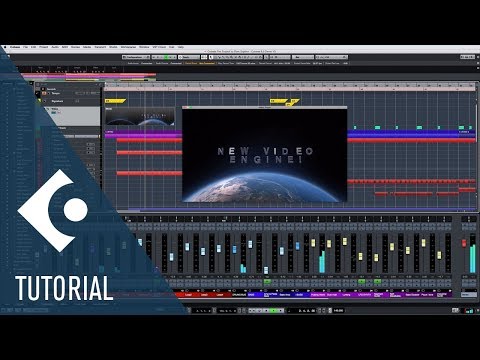The image size is (480, 360).
Task: Click the Record Format status entry
Action: point(275,63)
